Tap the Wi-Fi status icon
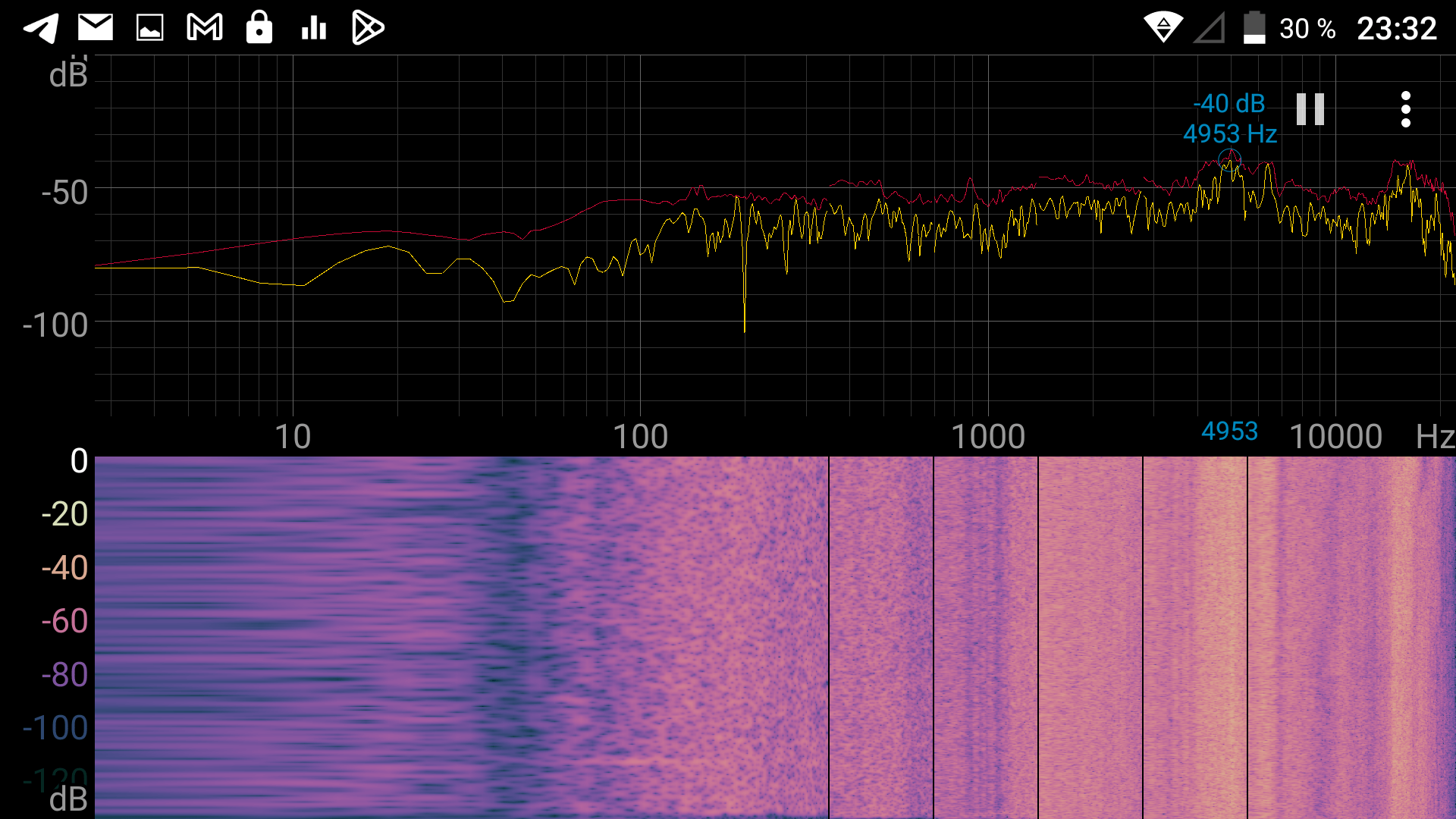Screen dimensions: 1456x819 click(1163, 28)
